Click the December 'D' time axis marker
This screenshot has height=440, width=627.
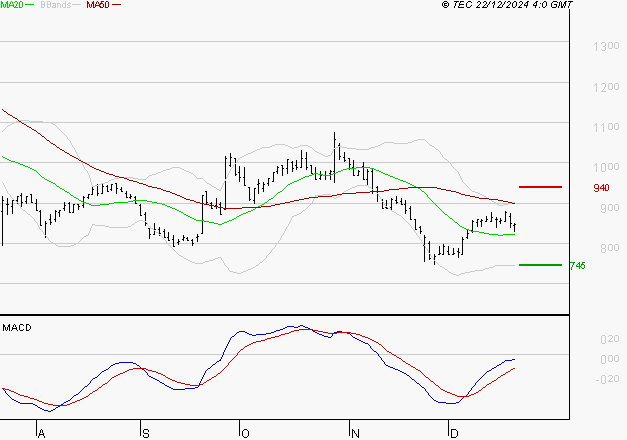[x=454, y=434]
